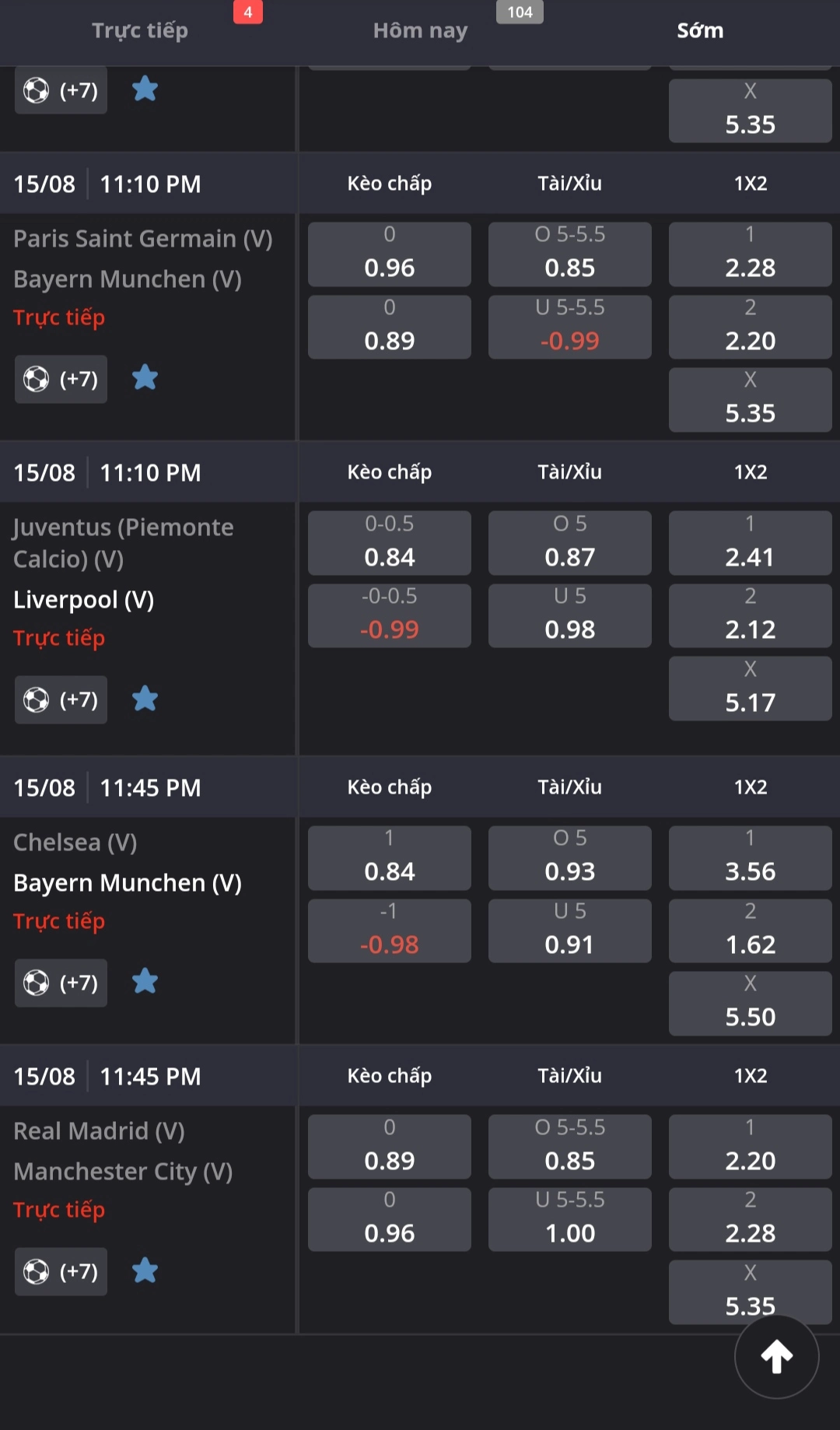Select the Sớm tab

click(700, 31)
